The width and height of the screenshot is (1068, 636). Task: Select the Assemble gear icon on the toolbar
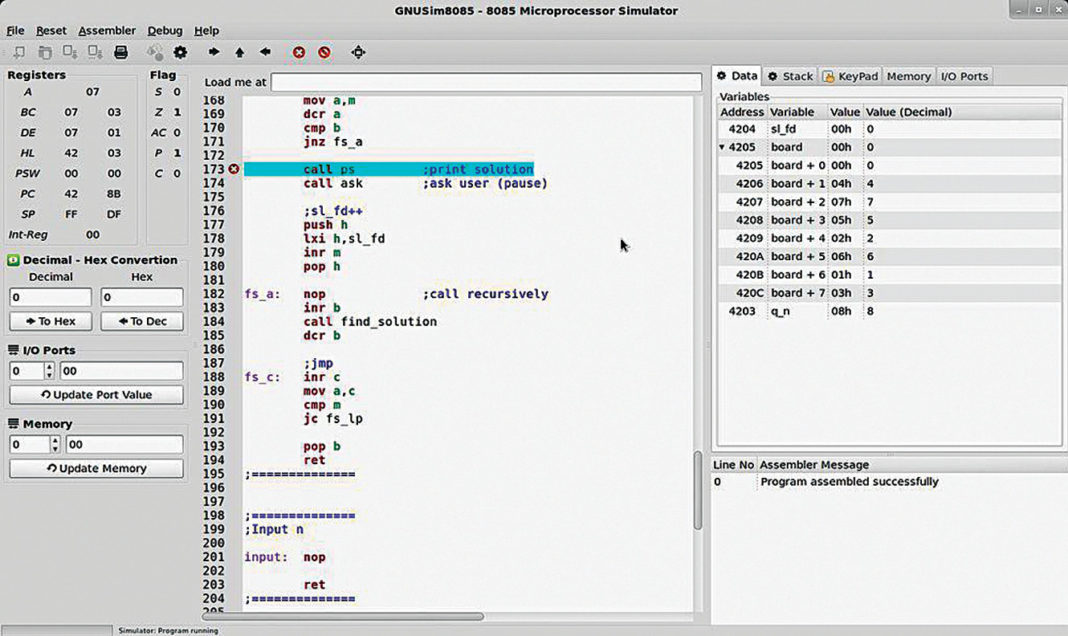click(x=180, y=52)
